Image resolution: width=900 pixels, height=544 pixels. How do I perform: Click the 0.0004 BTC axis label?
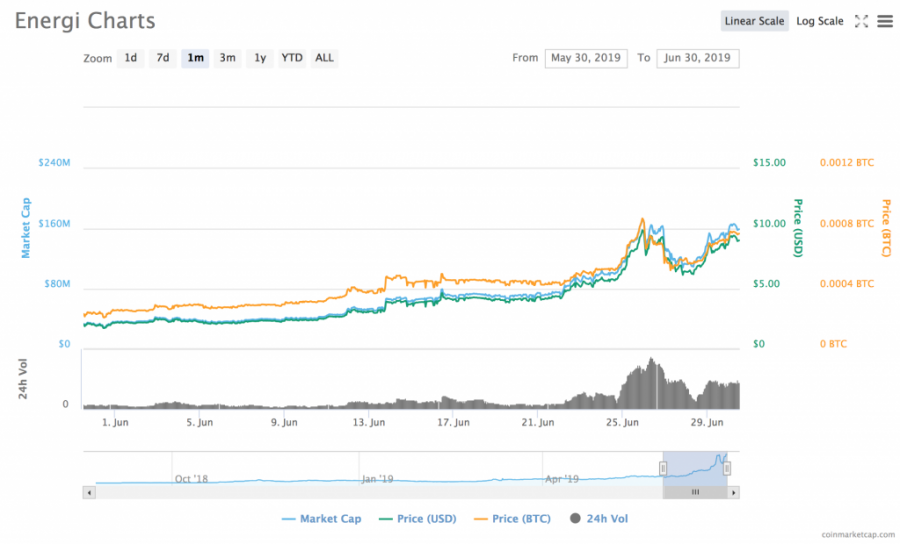click(847, 283)
